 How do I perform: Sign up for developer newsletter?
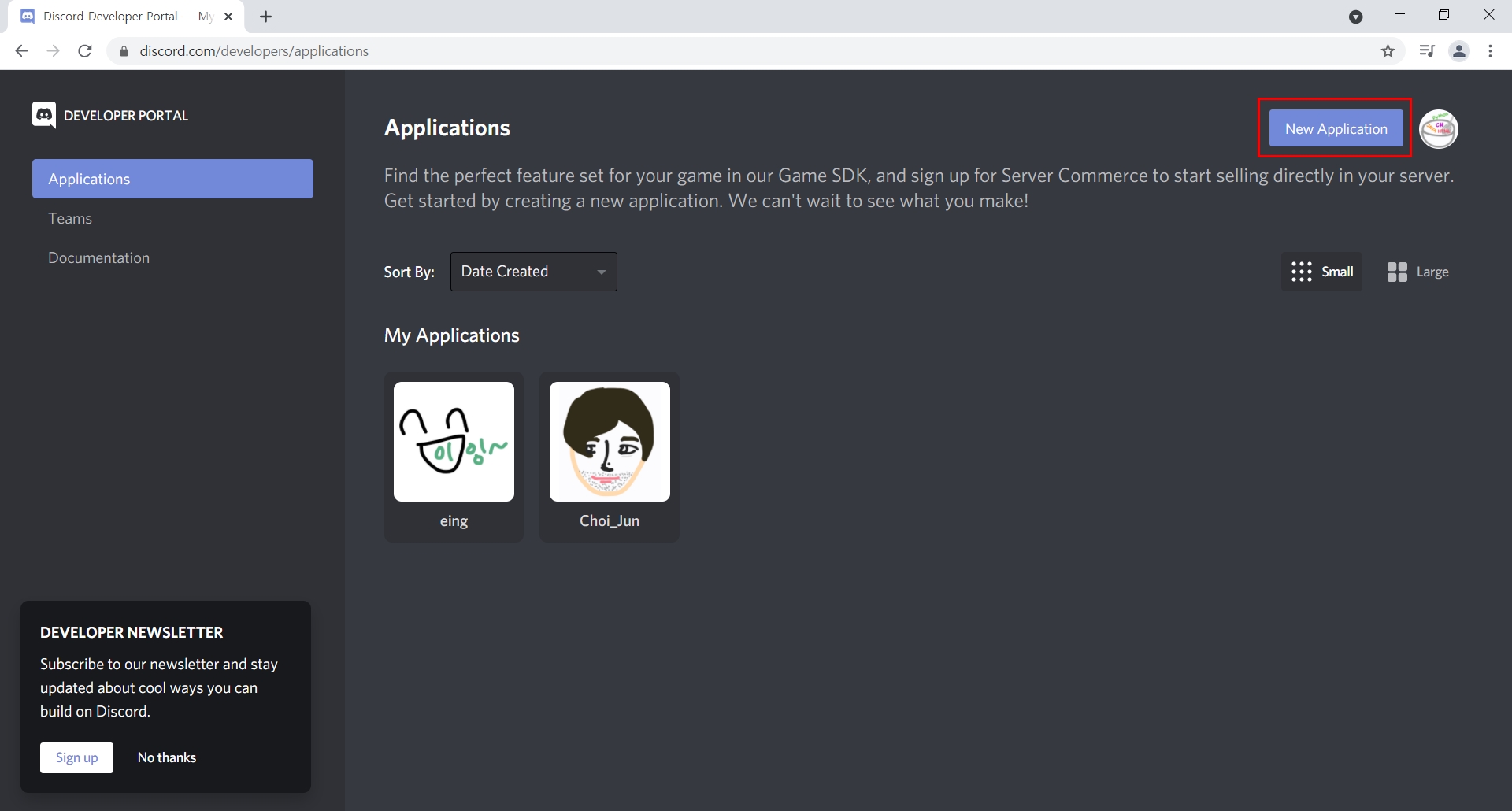tap(76, 757)
